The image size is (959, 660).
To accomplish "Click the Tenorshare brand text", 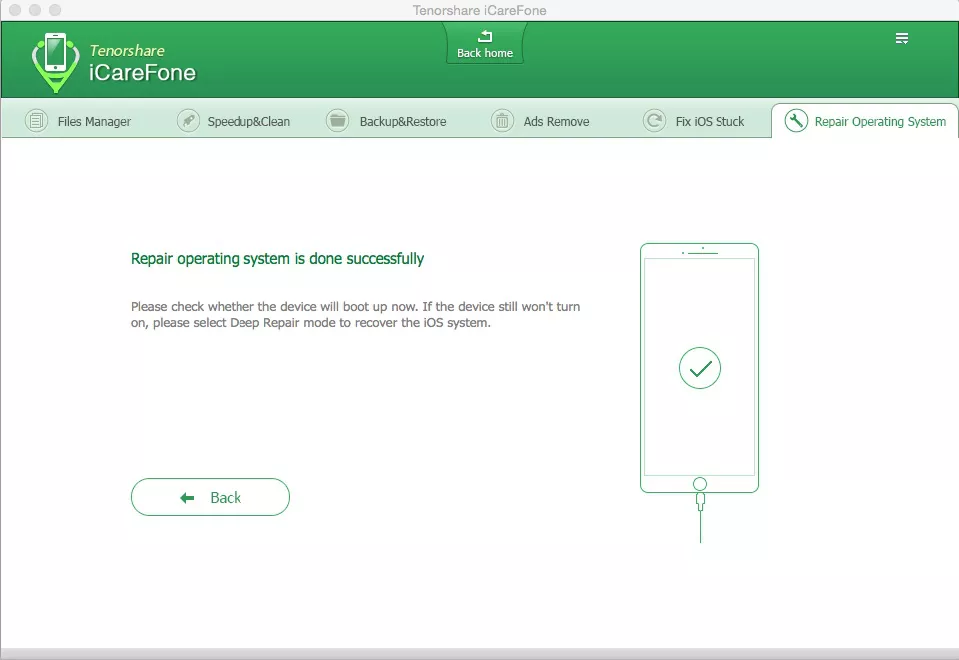I will pyautogui.click(x=127, y=51).
